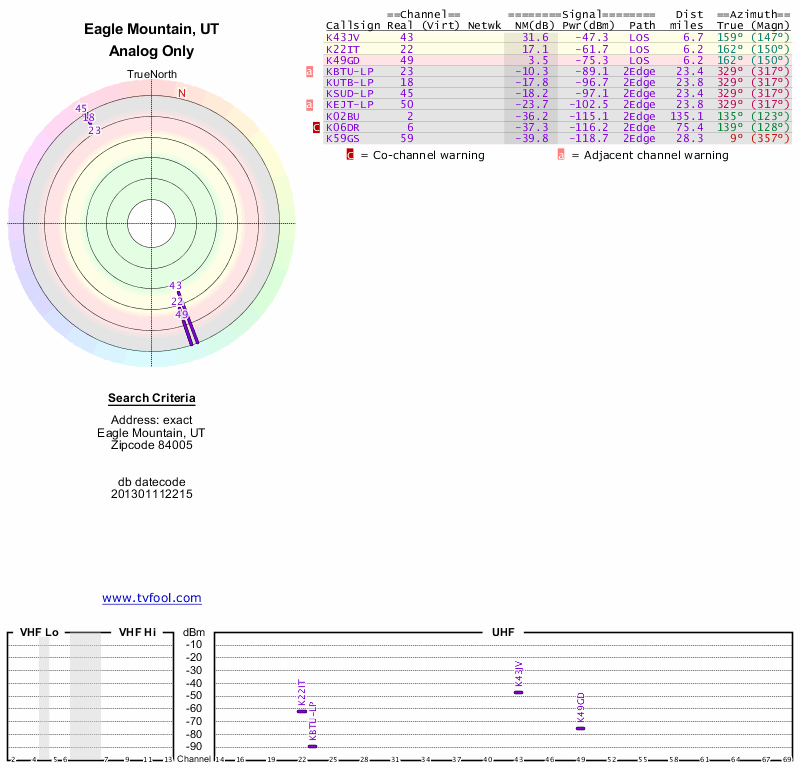Click the -89.1 power value for KBTU-LP
Viewport: 800px width, 768px height.
click(x=591, y=71)
